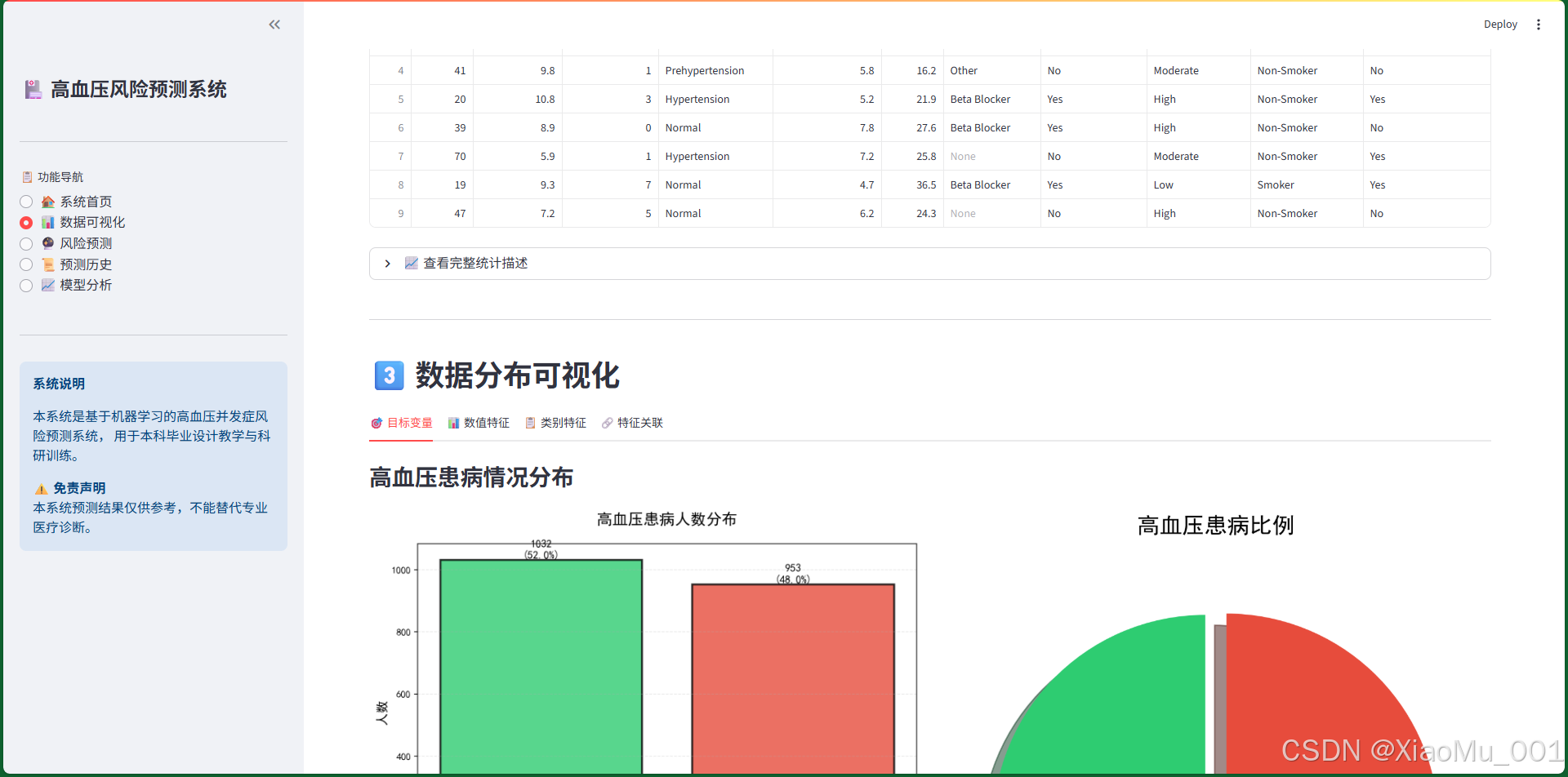The width and height of the screenshot is (1568, 777).
Task: Select the 数据可视化 sidebar icon
Action: point(48,222)
